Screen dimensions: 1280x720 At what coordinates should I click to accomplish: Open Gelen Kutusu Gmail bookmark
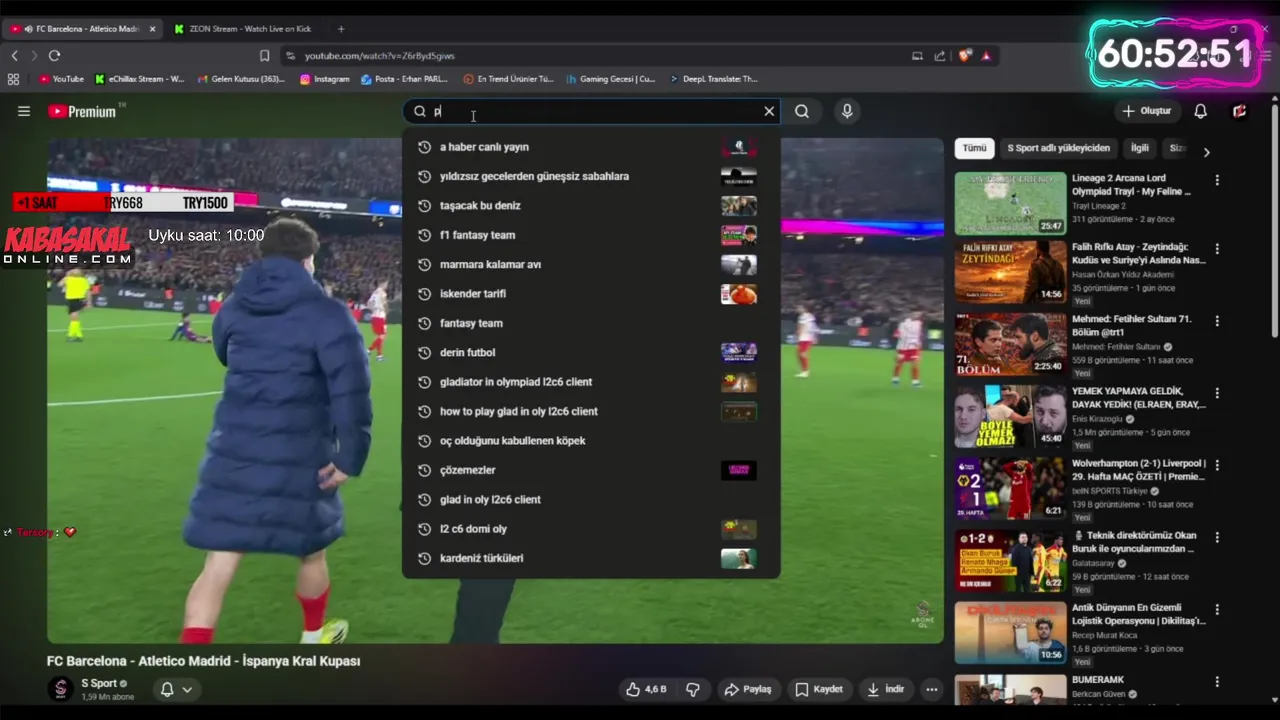pos(241,79)
